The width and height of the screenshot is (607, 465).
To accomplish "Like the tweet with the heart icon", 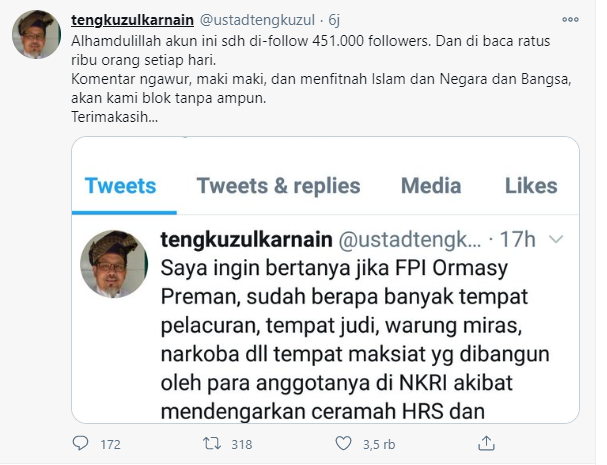I will [343, 443].
